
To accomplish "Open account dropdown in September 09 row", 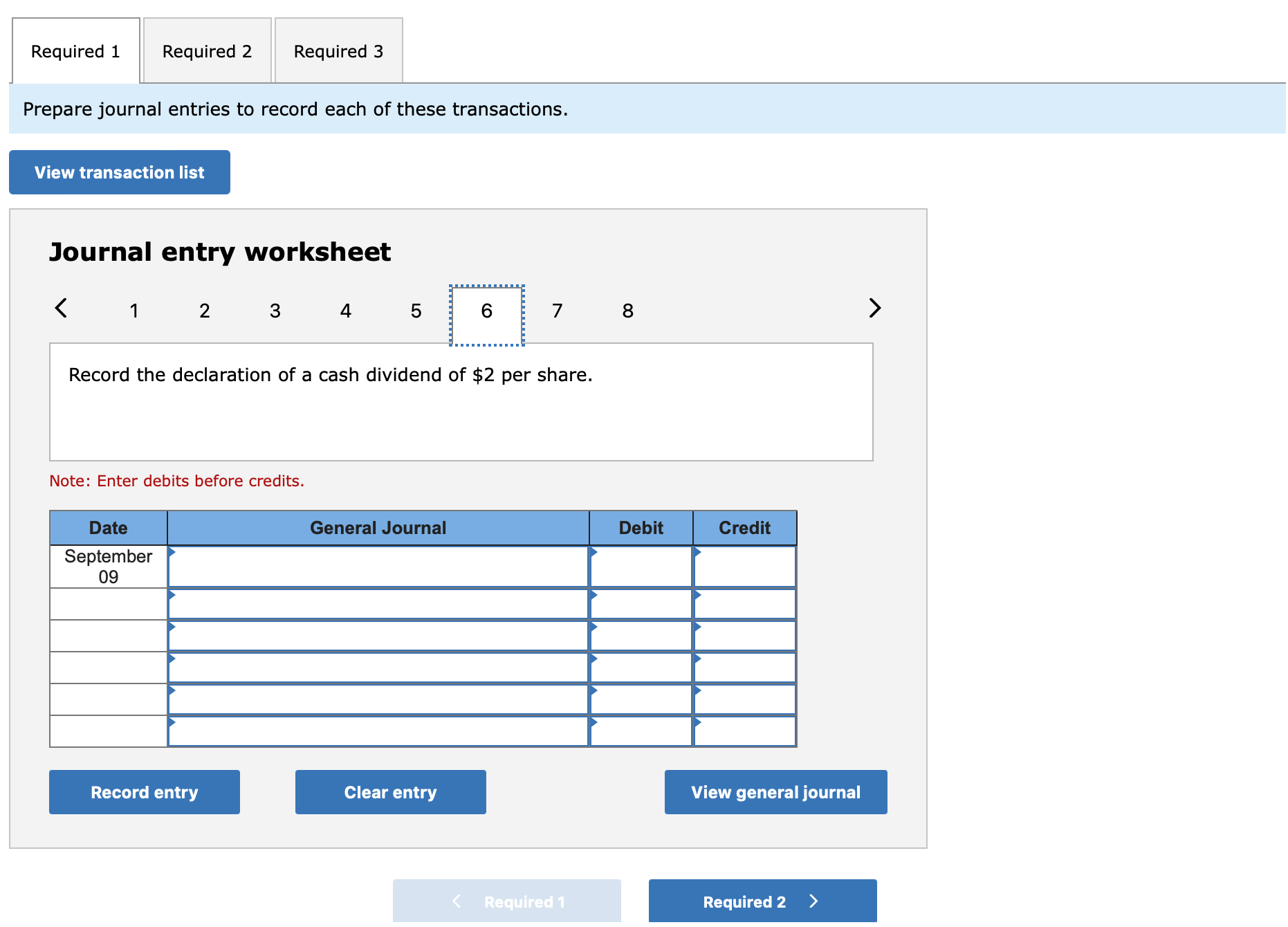I will point(378,567).
